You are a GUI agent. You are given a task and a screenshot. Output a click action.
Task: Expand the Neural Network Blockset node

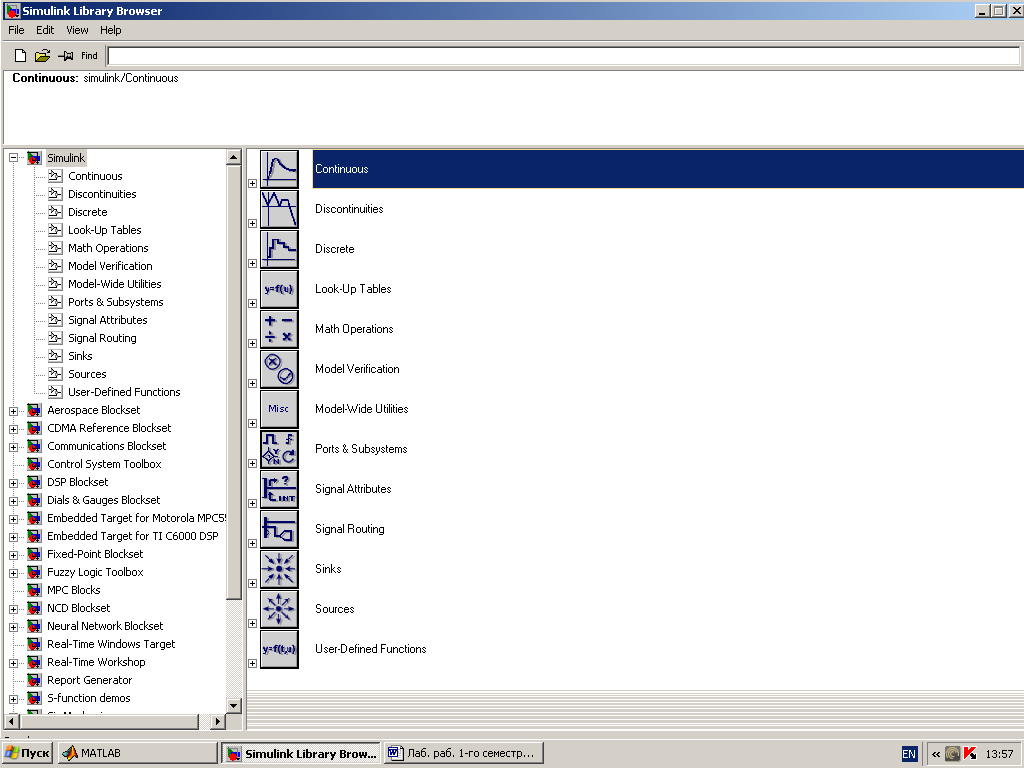click(x=13, y=627)
